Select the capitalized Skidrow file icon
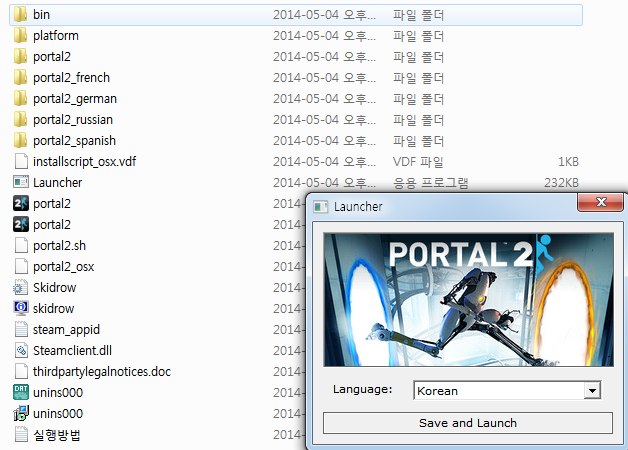The image size is (628, 450). pyautogui.click(x=20, y=288)
